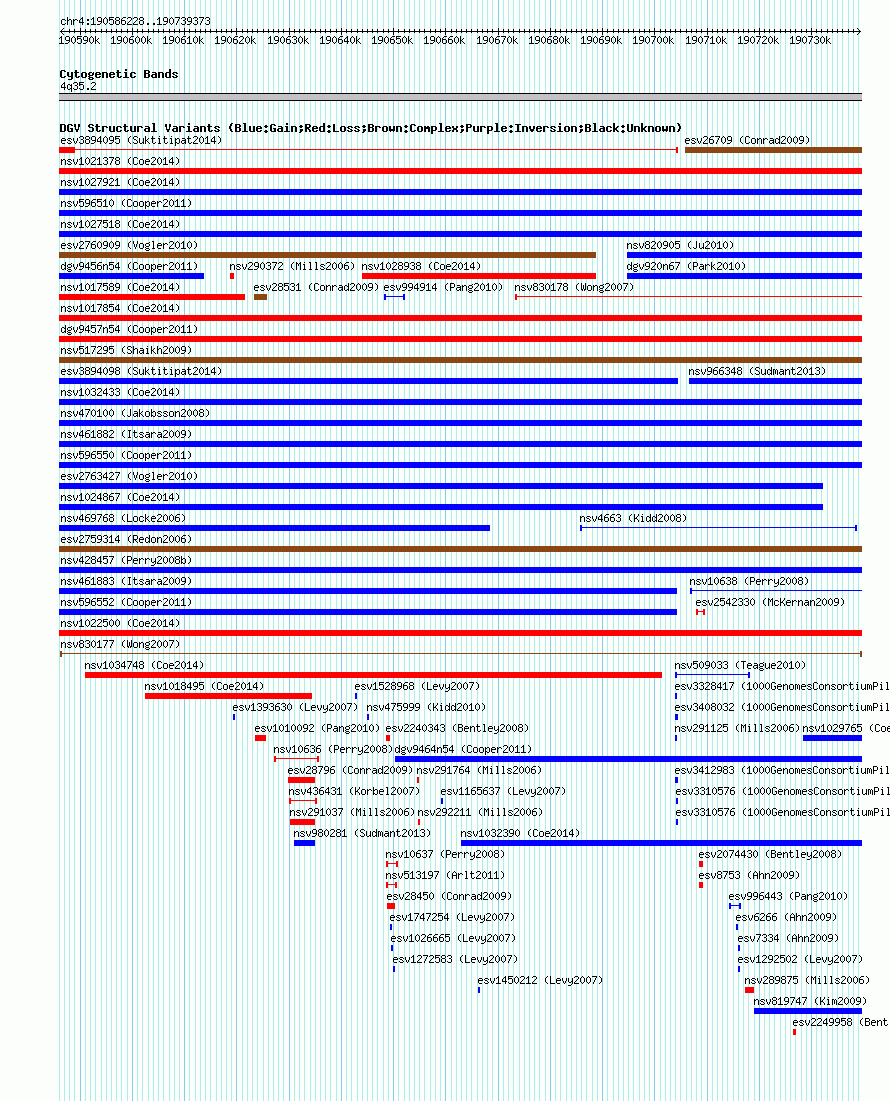Select nsv980281 (Sudmant2013) label
The image size is (890, 1101).
tap(362, 835)
